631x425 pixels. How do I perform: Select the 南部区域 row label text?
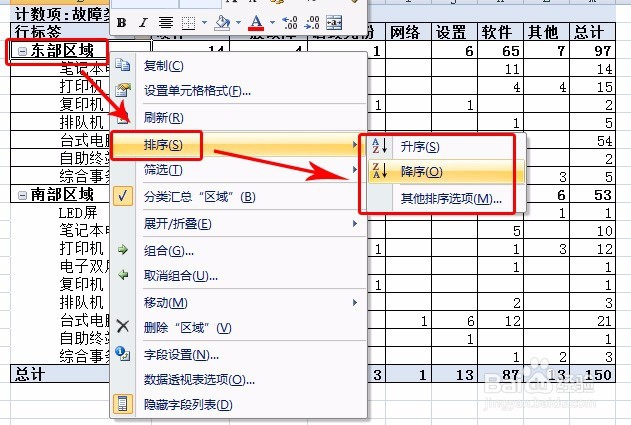coord(62,195)
